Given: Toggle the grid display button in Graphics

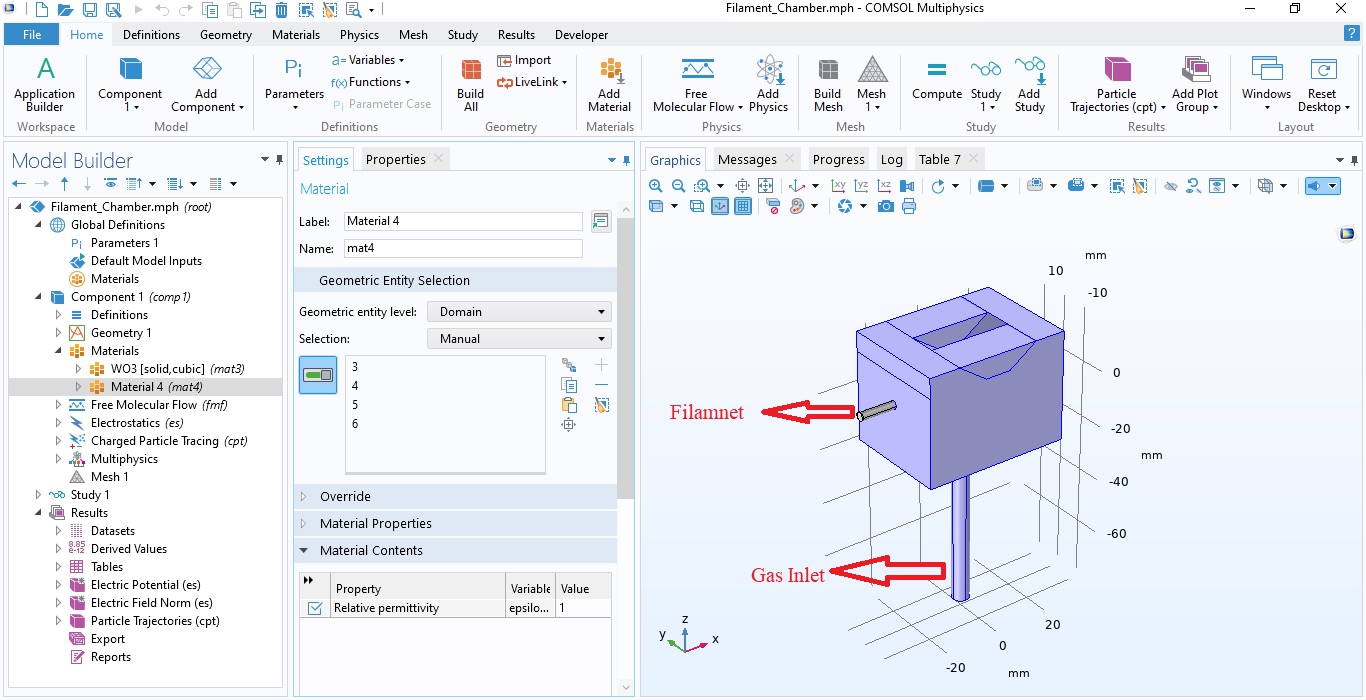Looking at the screenshot, I should 743,206.
